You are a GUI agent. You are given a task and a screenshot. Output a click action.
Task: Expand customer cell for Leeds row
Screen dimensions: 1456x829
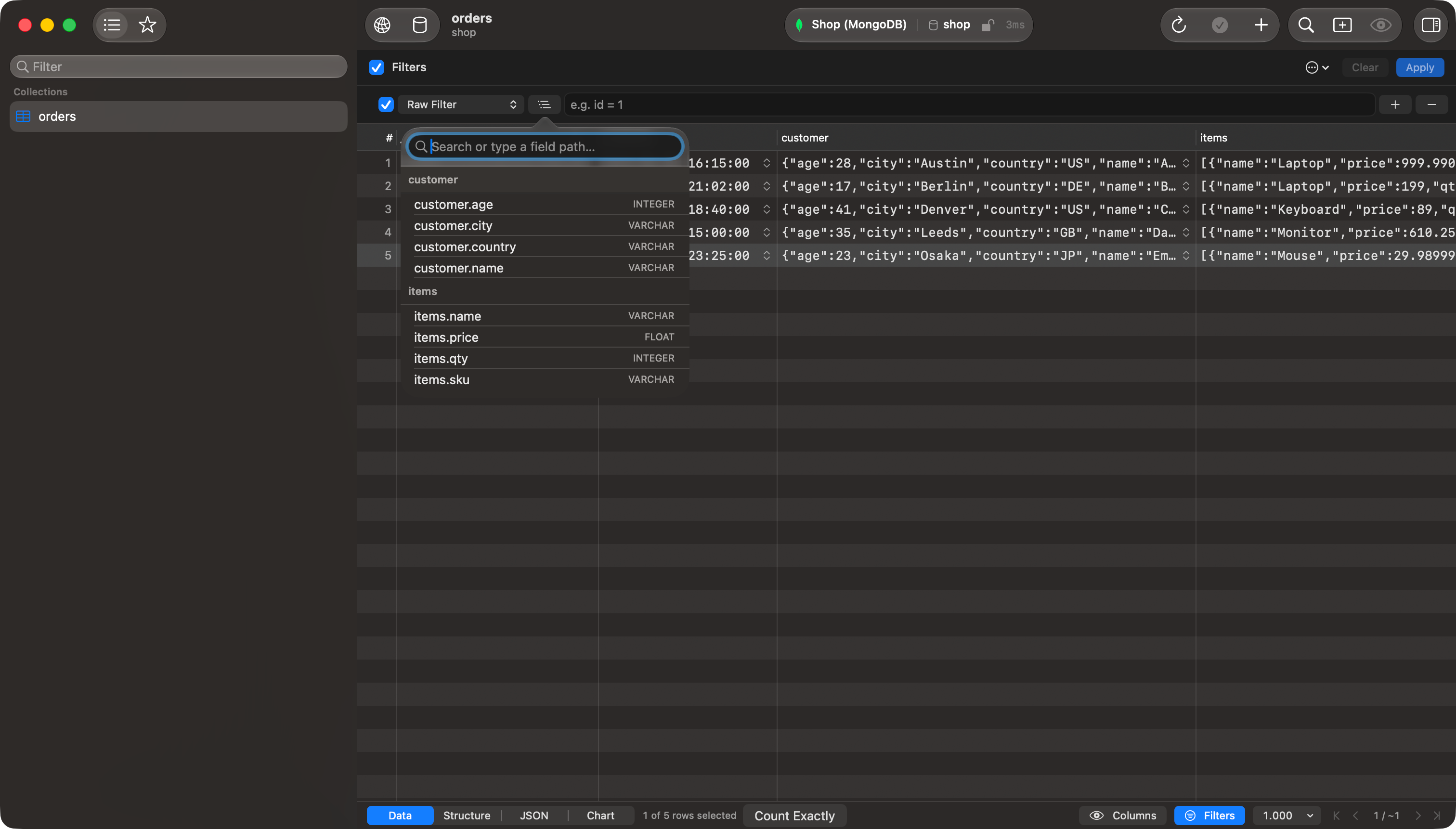[1186, 233]
